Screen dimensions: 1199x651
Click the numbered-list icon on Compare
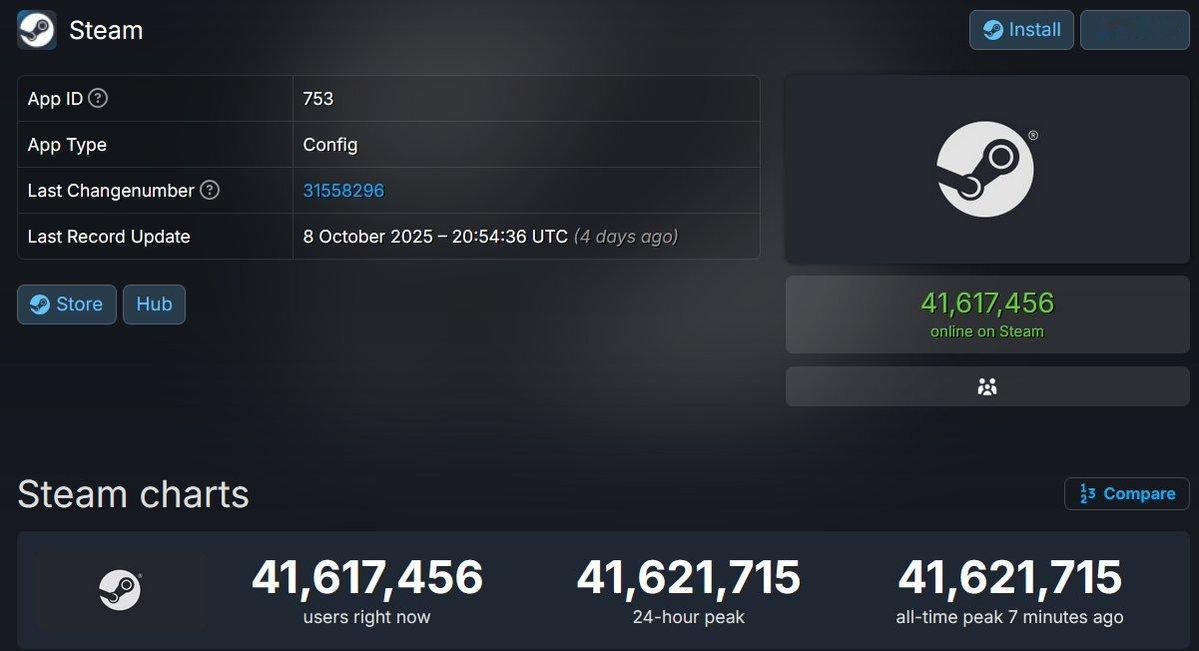click(x=1087, y=493)
